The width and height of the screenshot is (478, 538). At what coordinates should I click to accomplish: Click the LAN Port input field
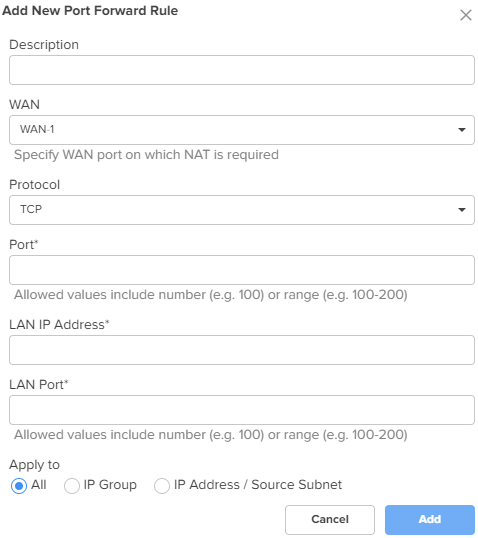[242, 410]
